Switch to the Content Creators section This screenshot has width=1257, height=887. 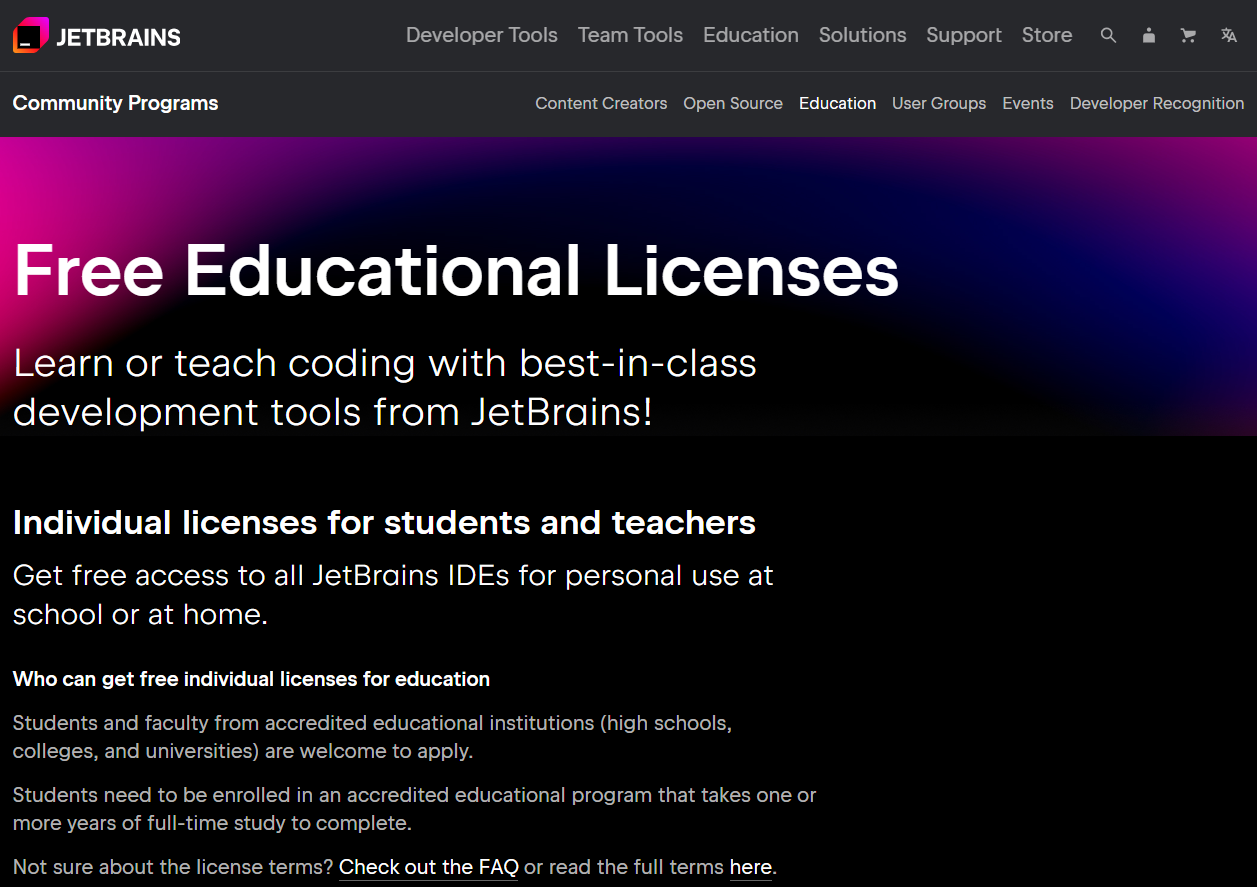tap(601, 103)
